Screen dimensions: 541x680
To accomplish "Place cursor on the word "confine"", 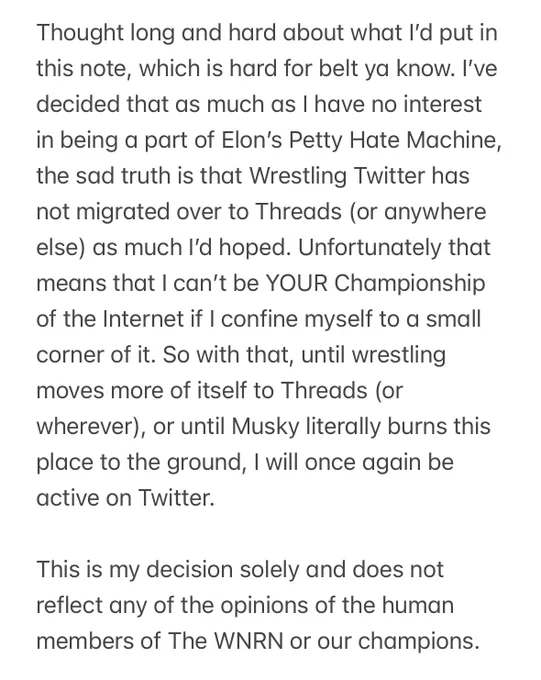I will click(259, 319).
